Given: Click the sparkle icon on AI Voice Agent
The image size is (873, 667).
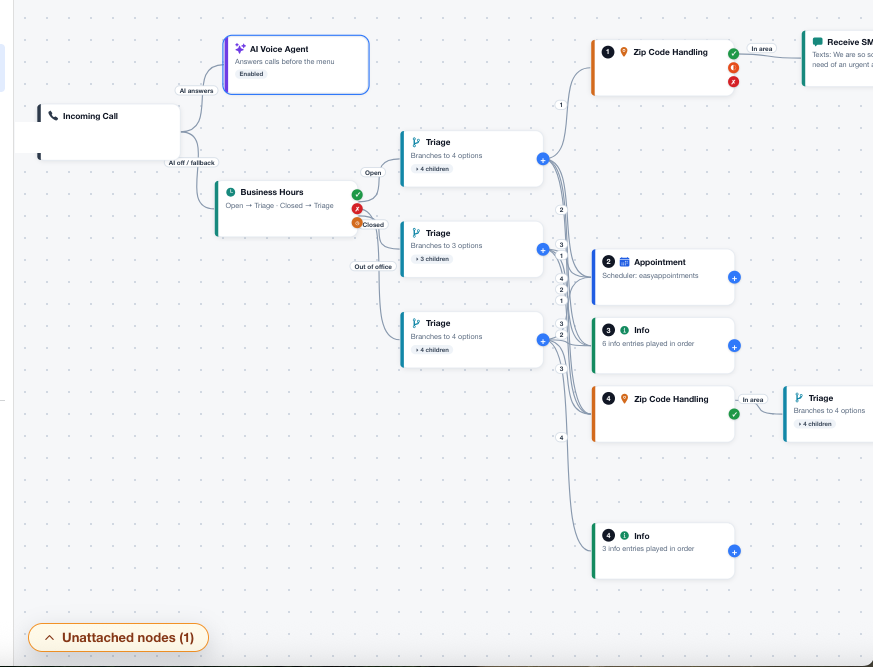Looking at the screenshot, I should 240,48.
